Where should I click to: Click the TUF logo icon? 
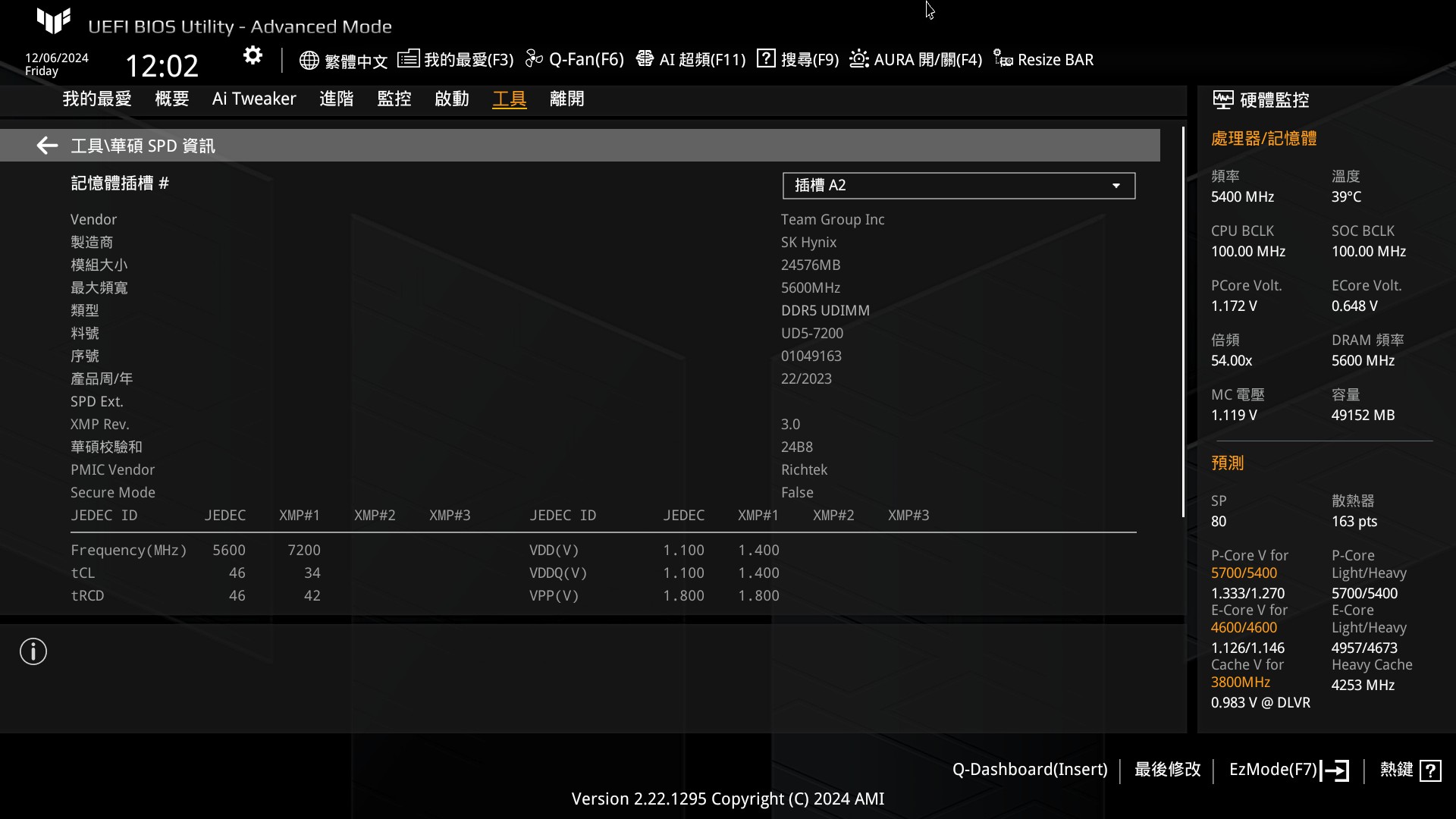tap(54, 21)
